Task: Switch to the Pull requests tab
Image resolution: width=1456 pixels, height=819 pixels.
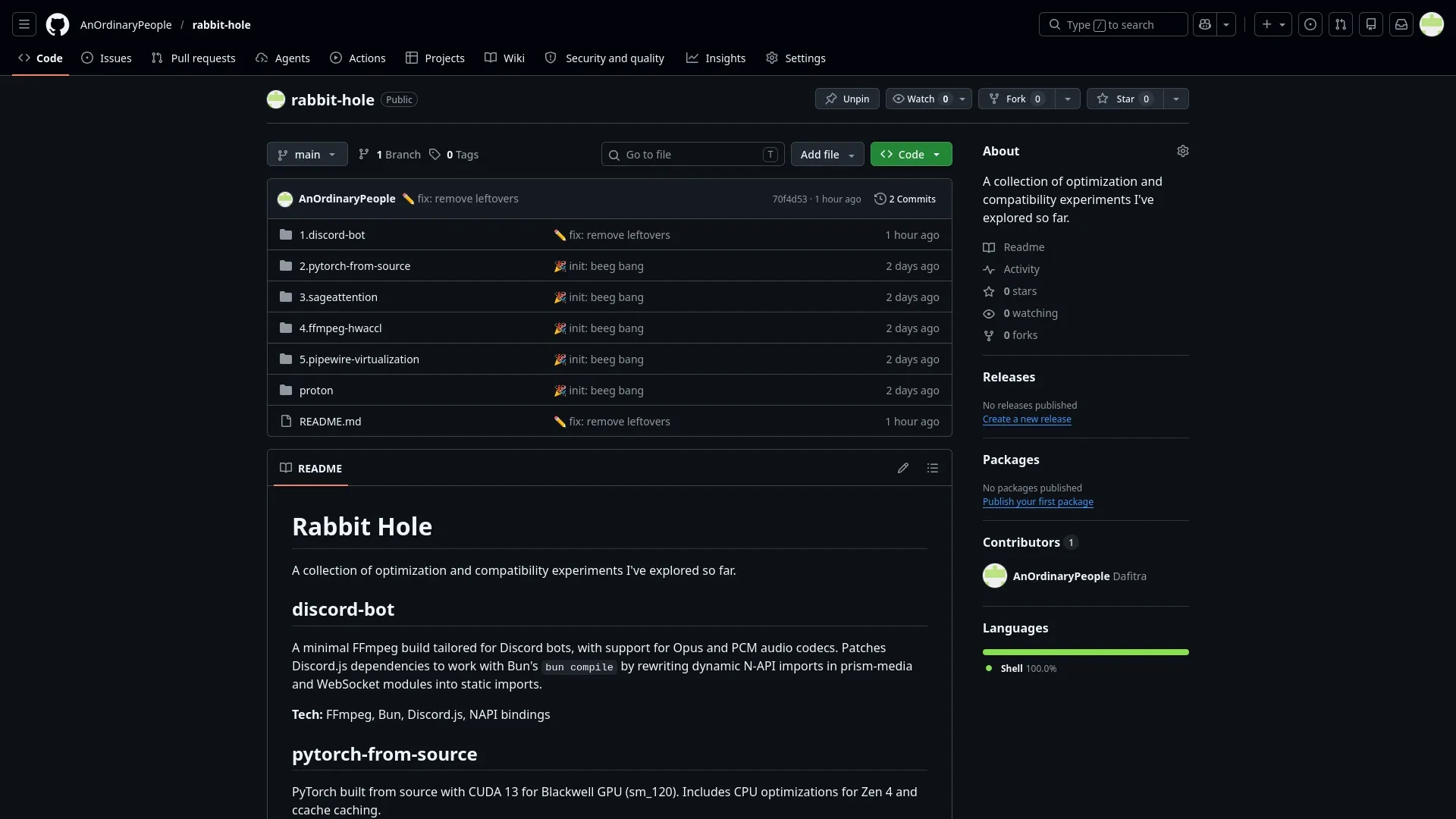Action: point(193,58)
